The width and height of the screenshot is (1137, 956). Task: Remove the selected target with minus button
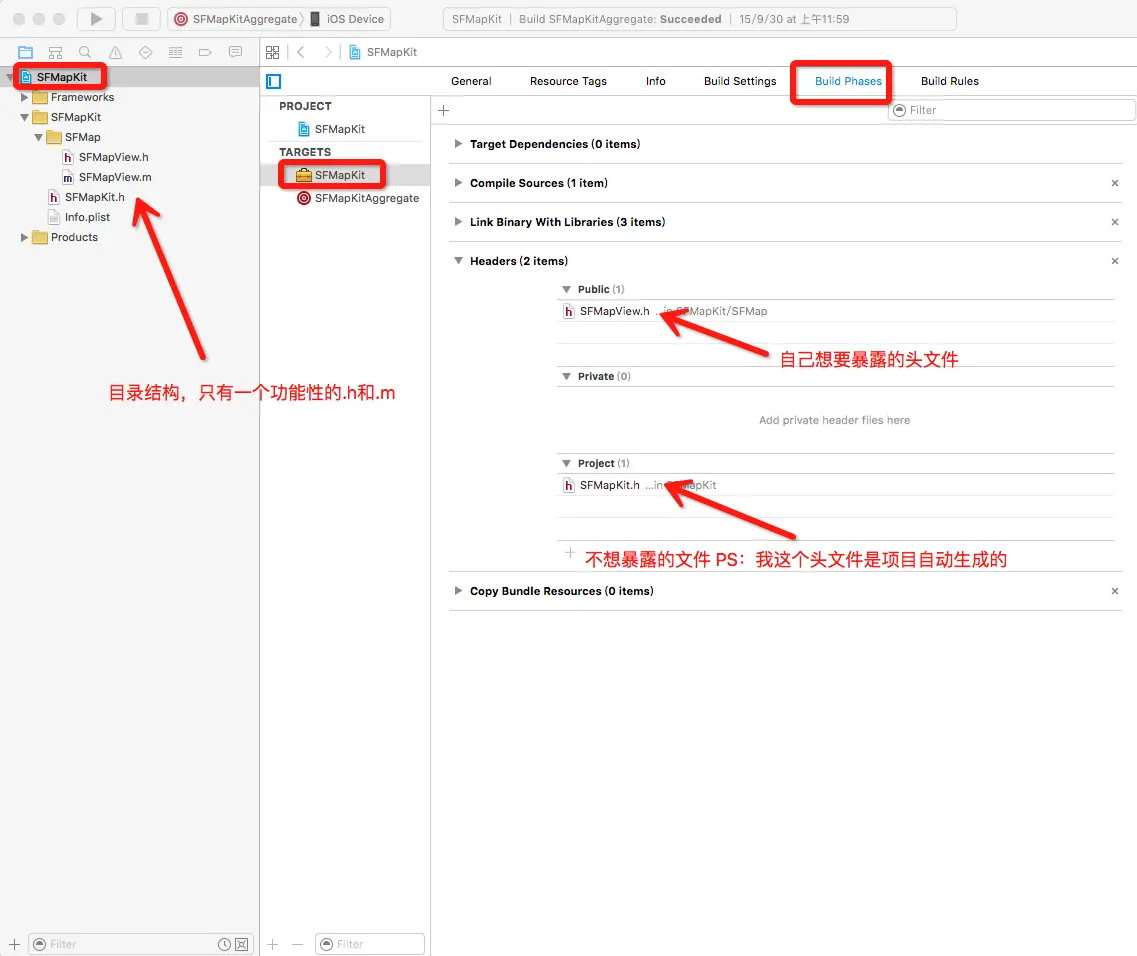click(x=297, y=944)
